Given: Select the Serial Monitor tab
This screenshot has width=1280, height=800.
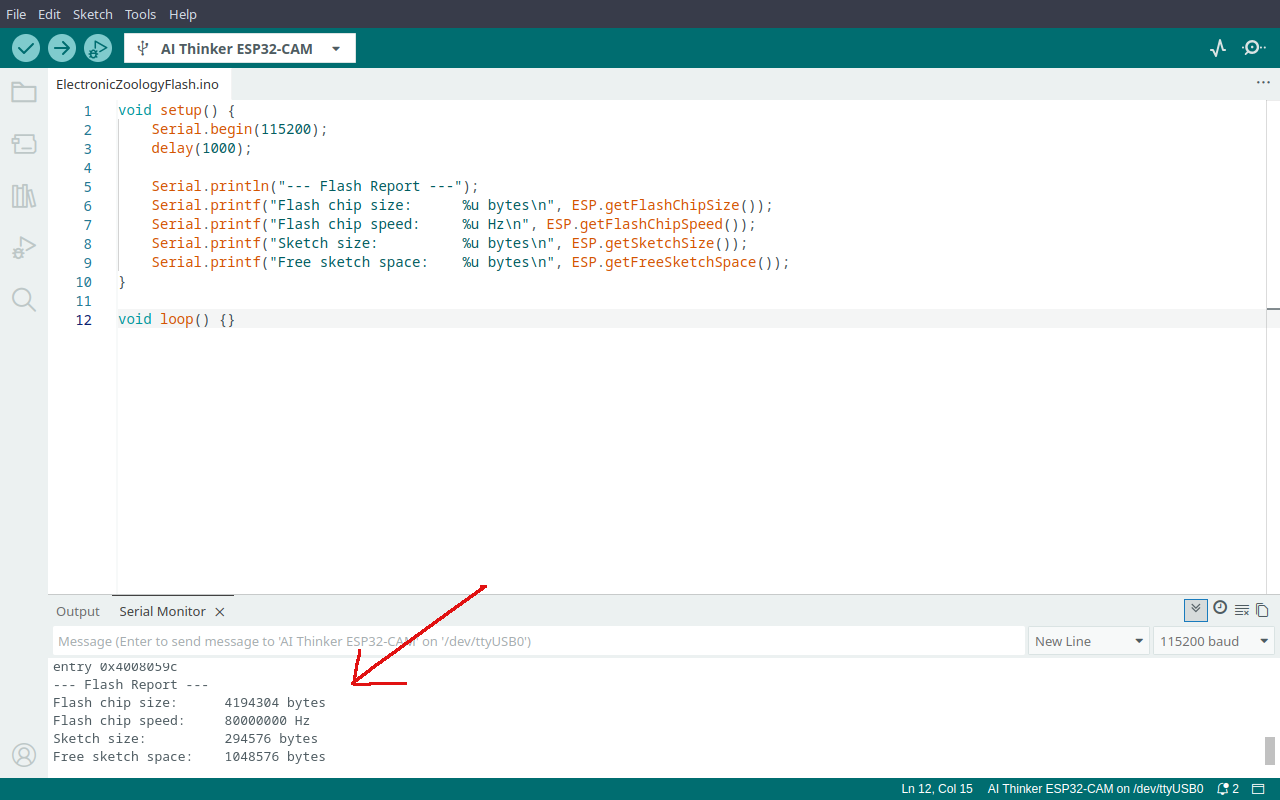Looking at the screenshot, I should [162, 611].
